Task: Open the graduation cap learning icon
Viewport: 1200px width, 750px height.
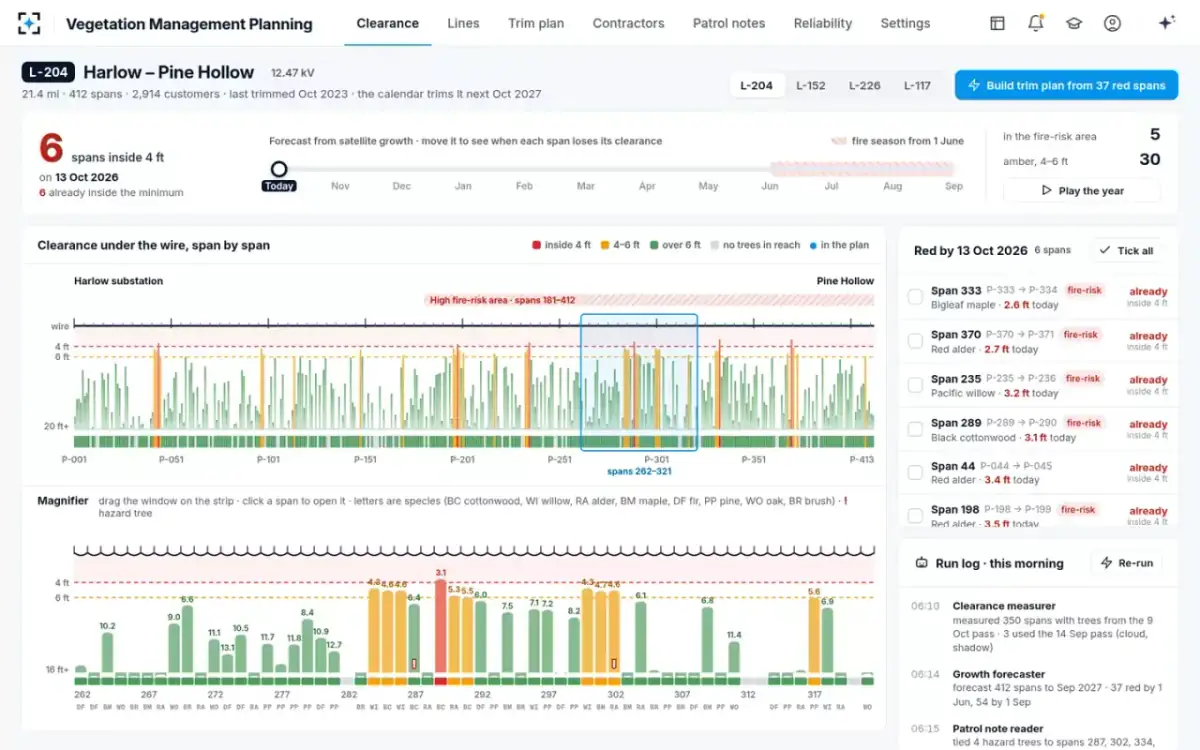Action: pyautogui.click(x=1074, y=23)
